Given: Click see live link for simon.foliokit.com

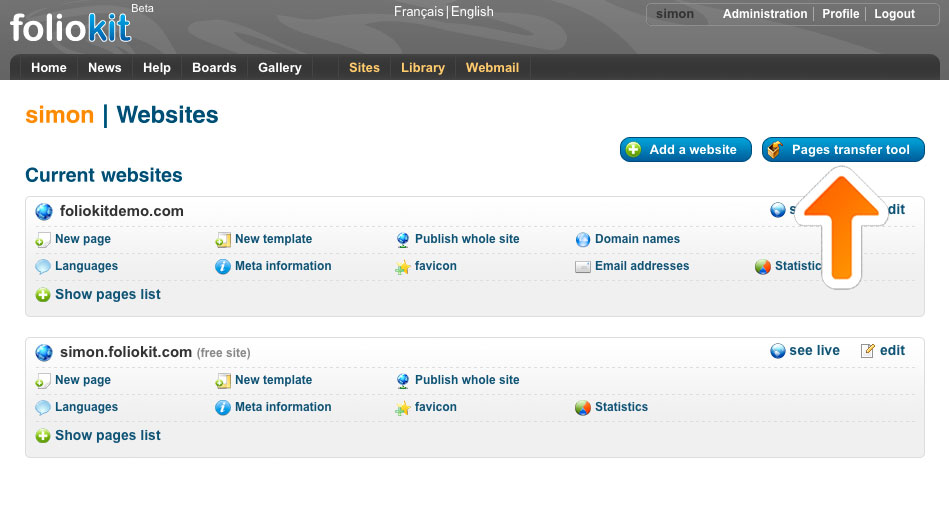Looking at the screenshot, I should click(815, 351).
